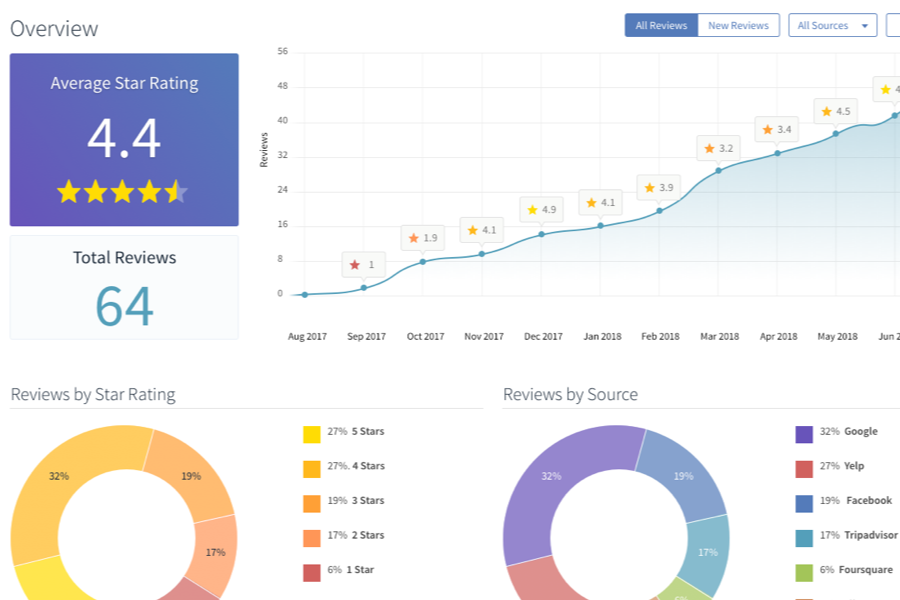Click the Google purple legend swatch
900x600 pixels.
[804, 435]
